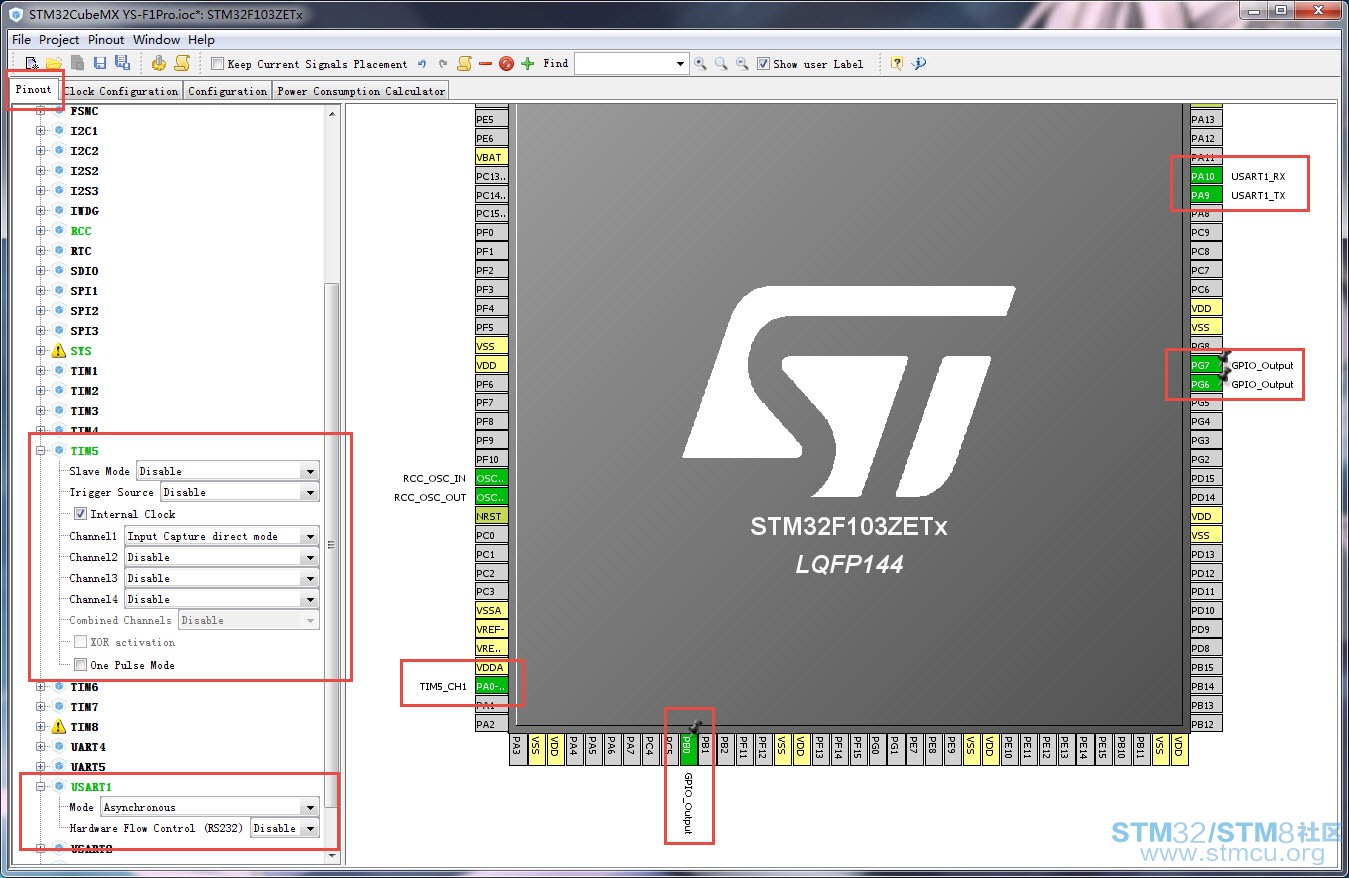Click the red circular clear pinouts icon
The width and height of the screenshot is (1349, 878).
coord(506,64)
